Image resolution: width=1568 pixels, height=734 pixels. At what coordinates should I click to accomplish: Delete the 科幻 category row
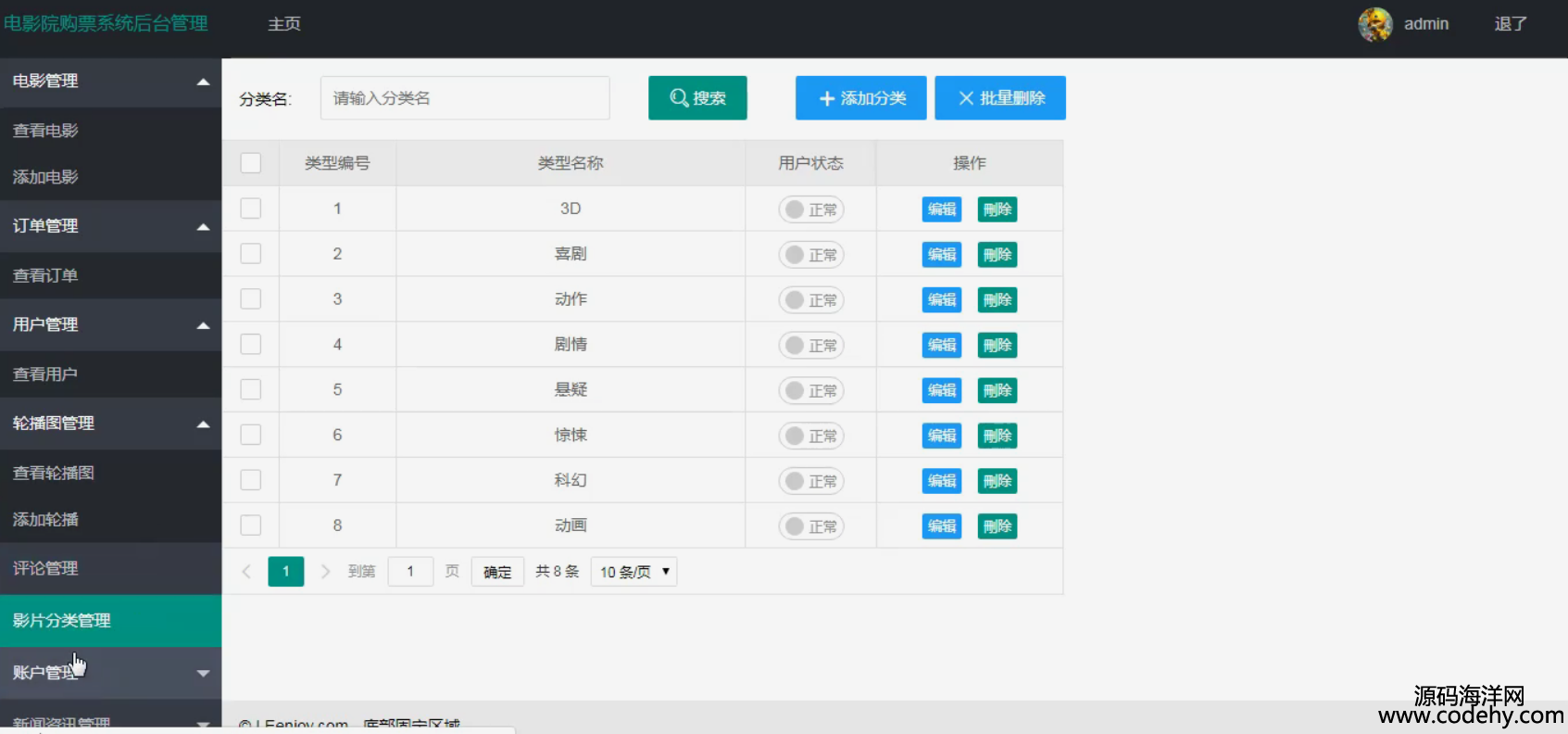[x=997, y=481]
